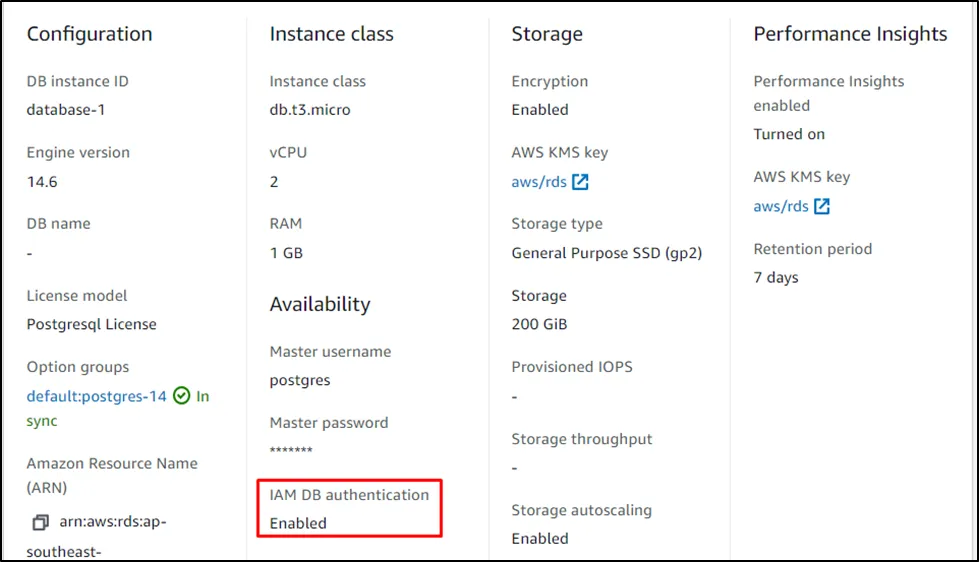
Task: Click the Configuration section heading
Action: coord(89,34)
